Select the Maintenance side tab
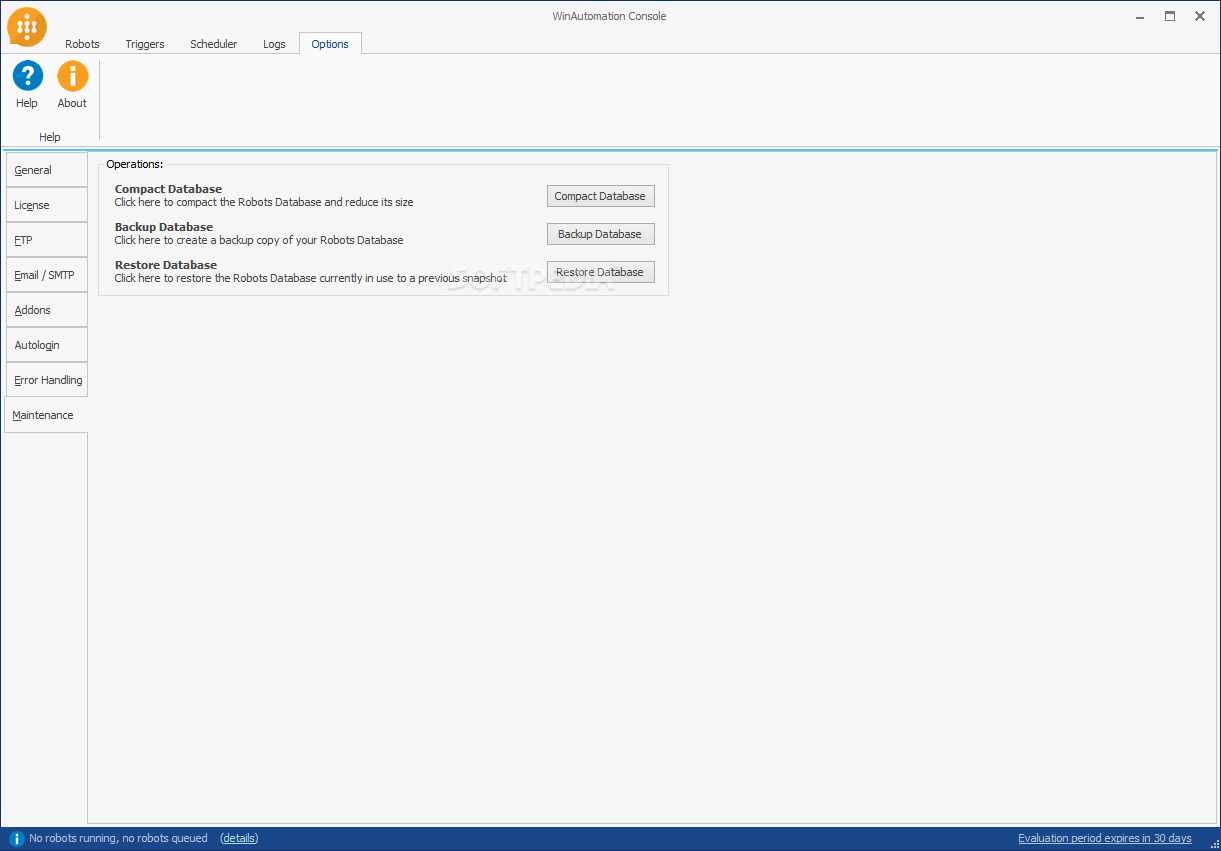 pyautogui.click(x=46, y=415)
